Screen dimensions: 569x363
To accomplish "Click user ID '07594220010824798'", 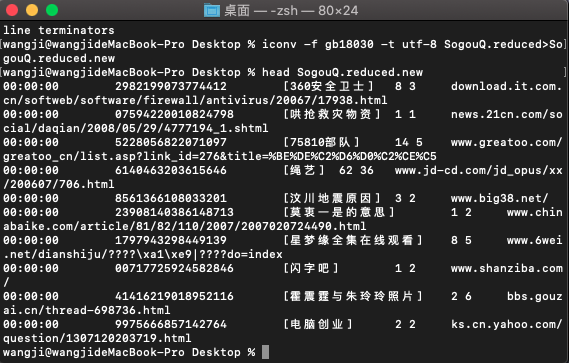I will click(x=174, y=114).
